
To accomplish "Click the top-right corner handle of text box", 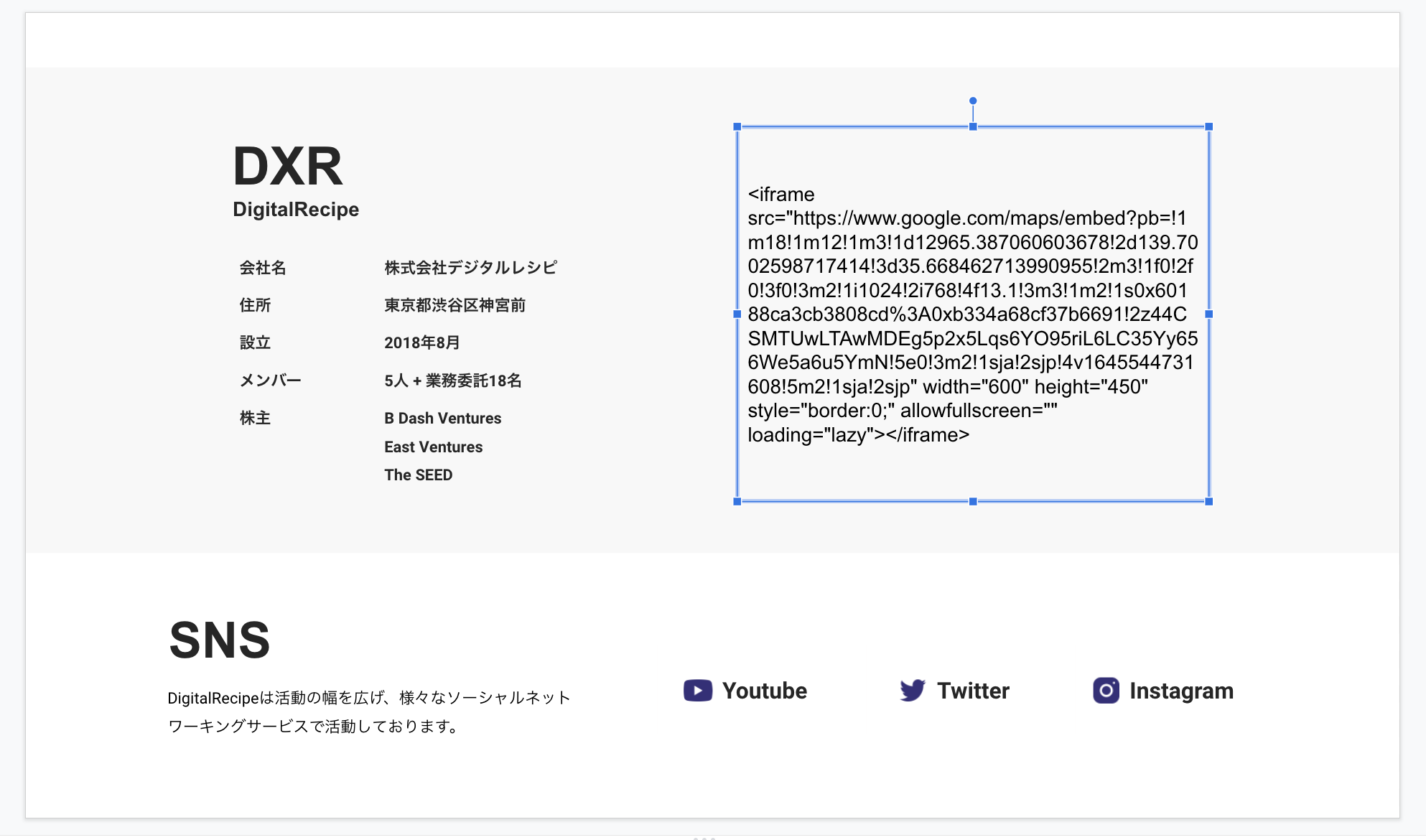I will [1209, 127].
